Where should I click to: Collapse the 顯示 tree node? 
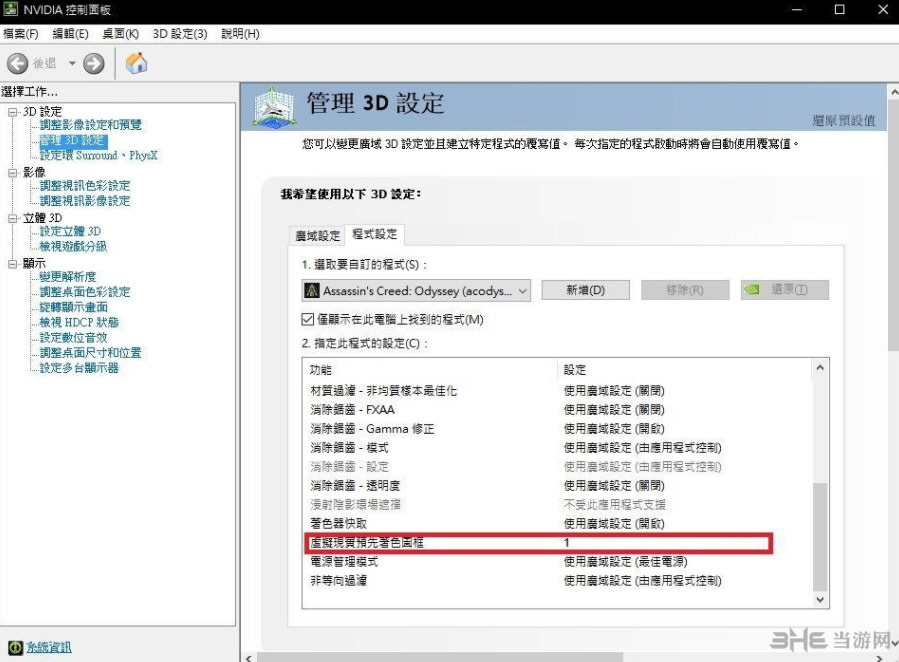point(12,263)
